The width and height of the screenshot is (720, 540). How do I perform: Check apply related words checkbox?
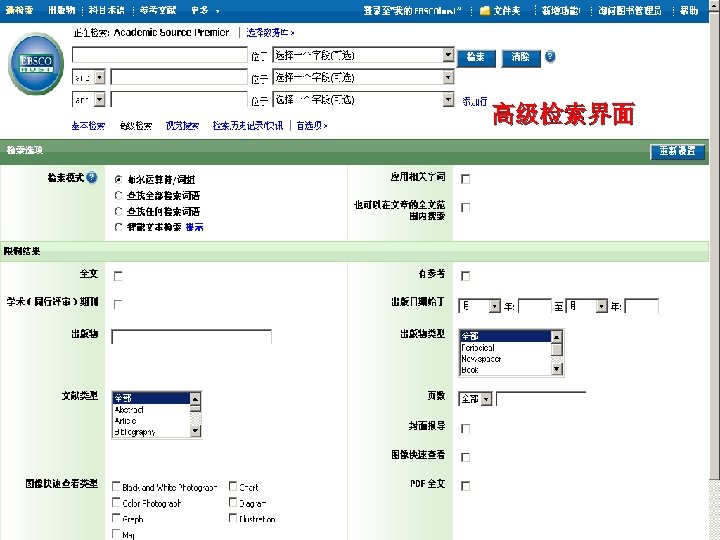click(x=466, y=179)
